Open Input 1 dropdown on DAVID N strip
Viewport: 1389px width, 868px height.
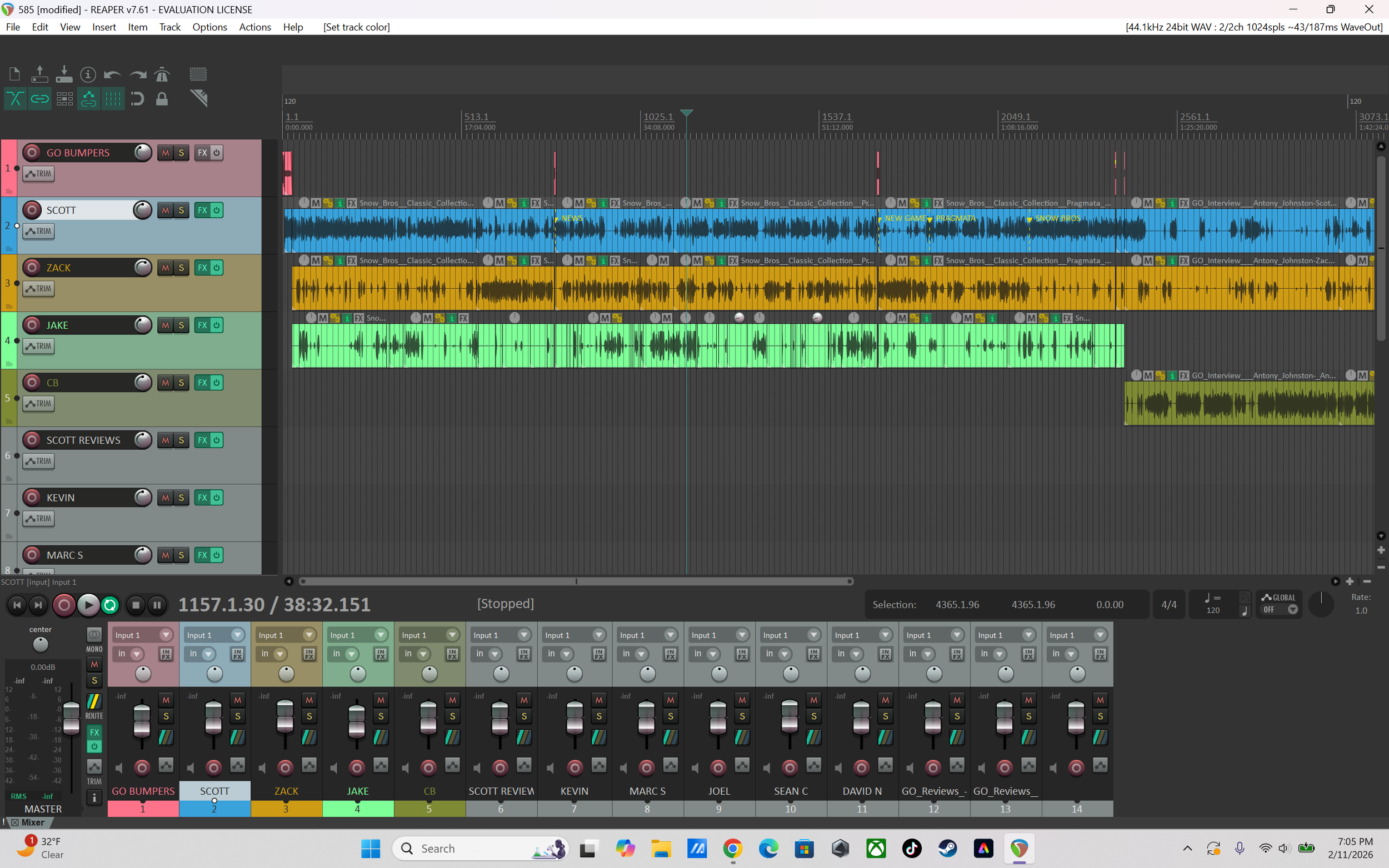pyautogui.click(x=862, y=635)
